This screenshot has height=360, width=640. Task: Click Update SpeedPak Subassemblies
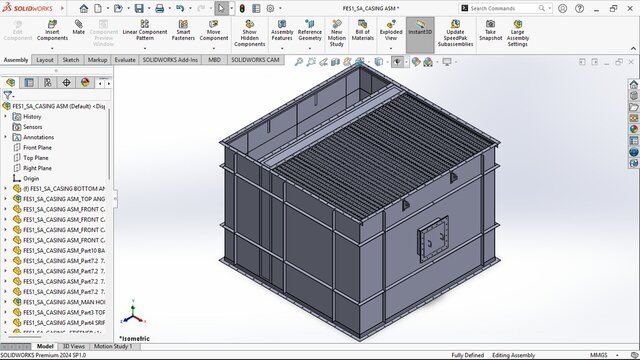(x=455, y=33)
